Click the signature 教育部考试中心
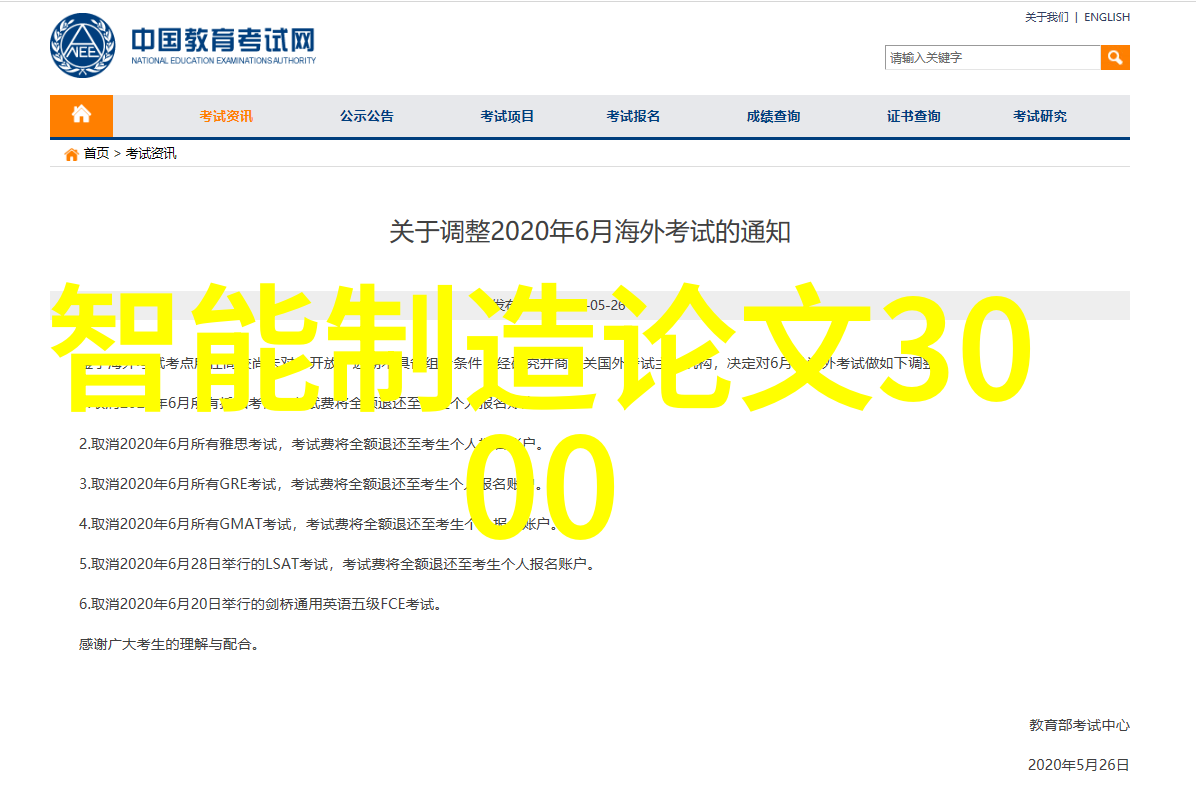Image resolution: width=1196 pixels, height=800 pixels. click(x=1079, y=725)
